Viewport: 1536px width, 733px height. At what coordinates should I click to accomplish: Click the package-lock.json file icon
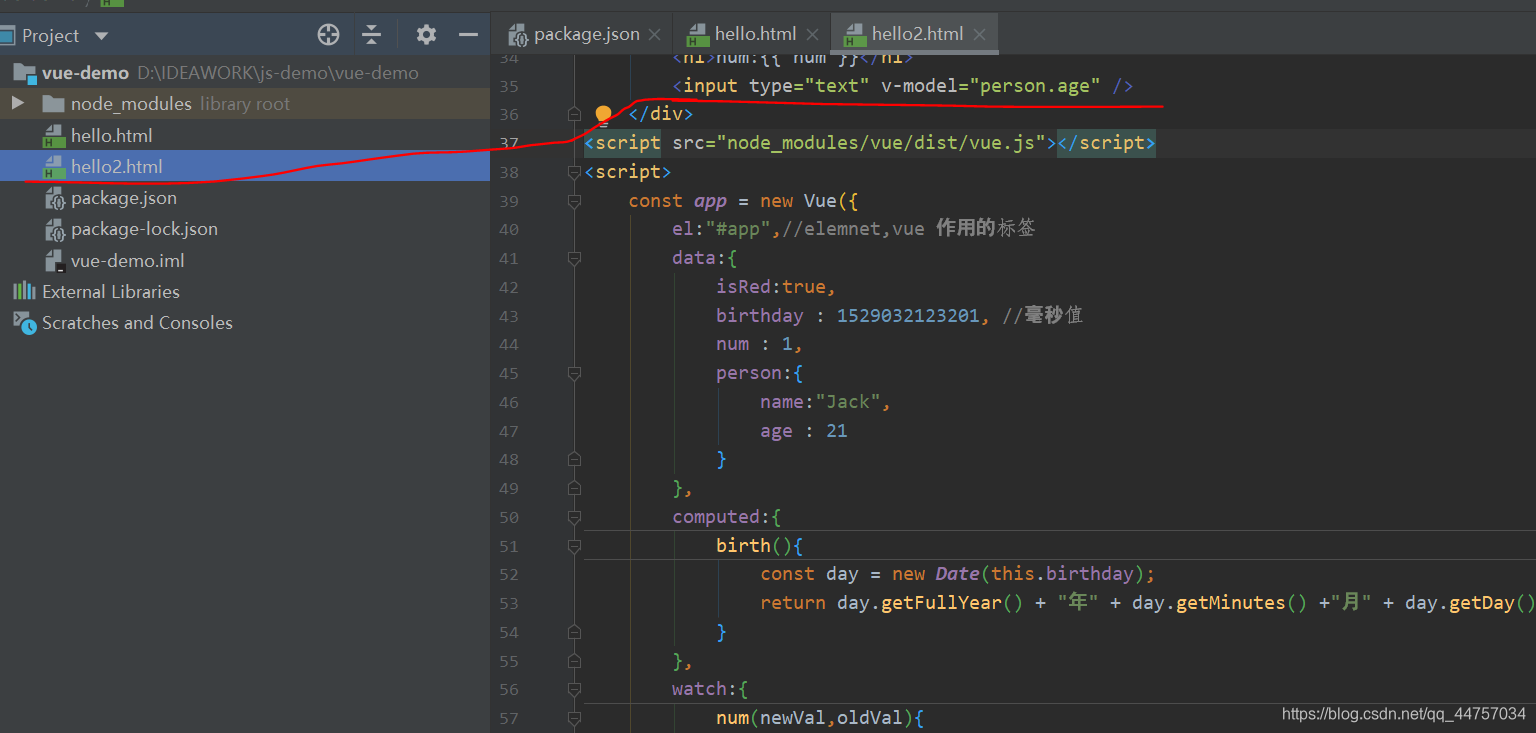coord(54,229)
